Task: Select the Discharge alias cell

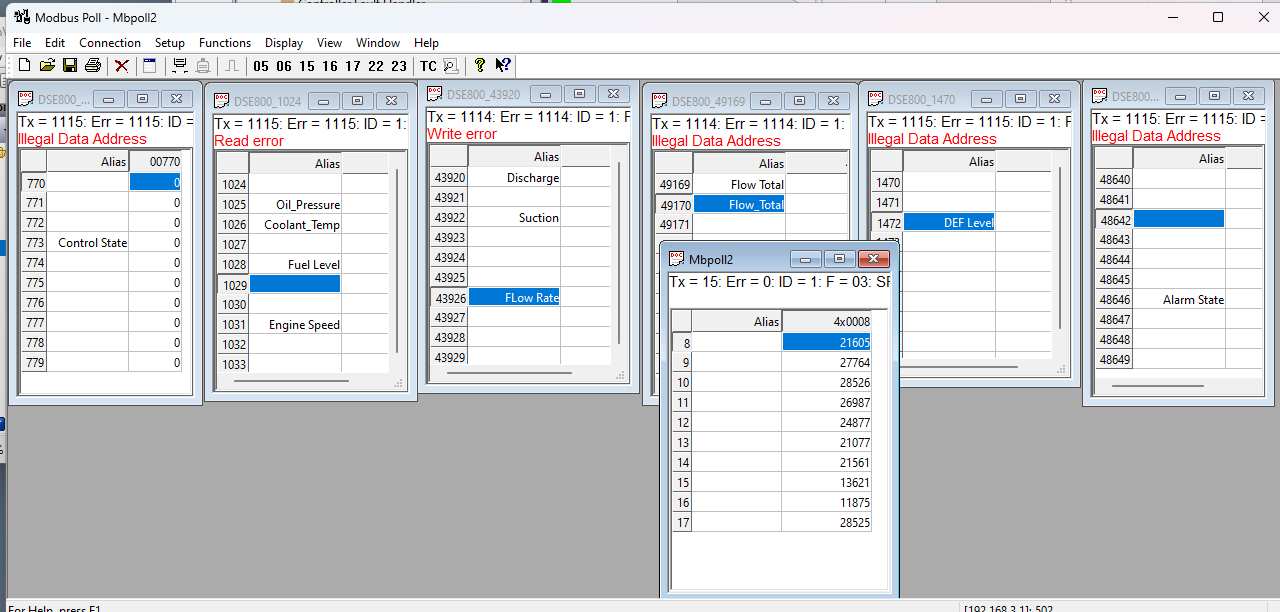Action: coord(514,178)
